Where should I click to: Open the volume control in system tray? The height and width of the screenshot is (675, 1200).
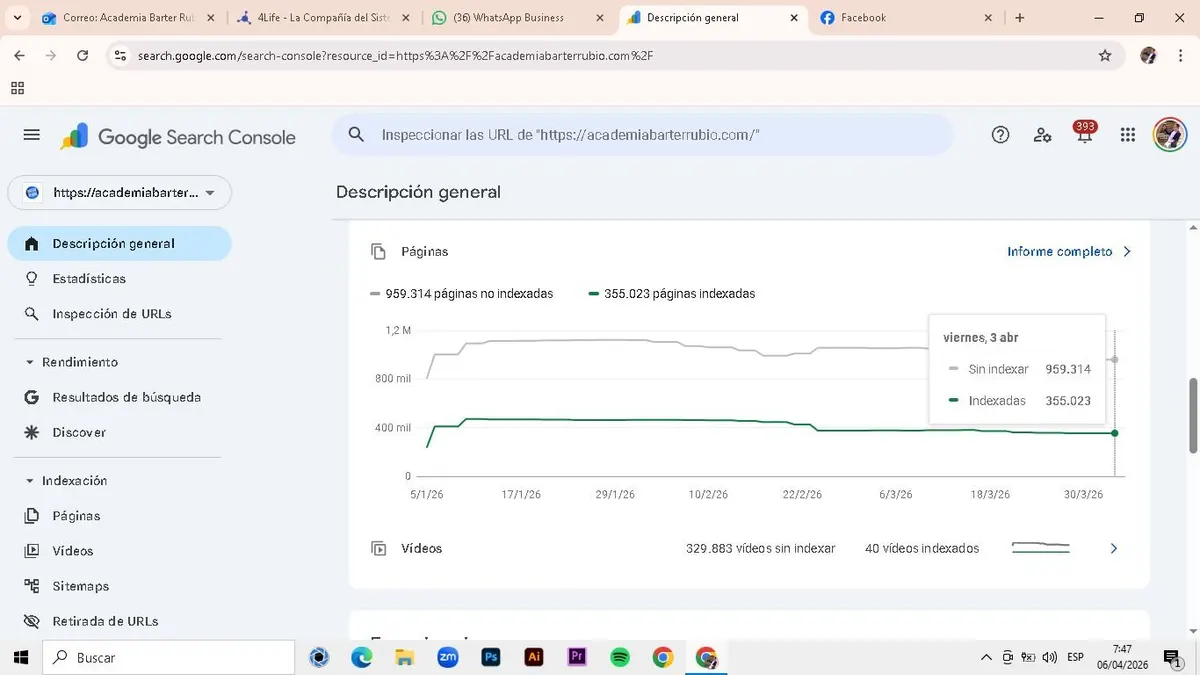[1050, 657]
